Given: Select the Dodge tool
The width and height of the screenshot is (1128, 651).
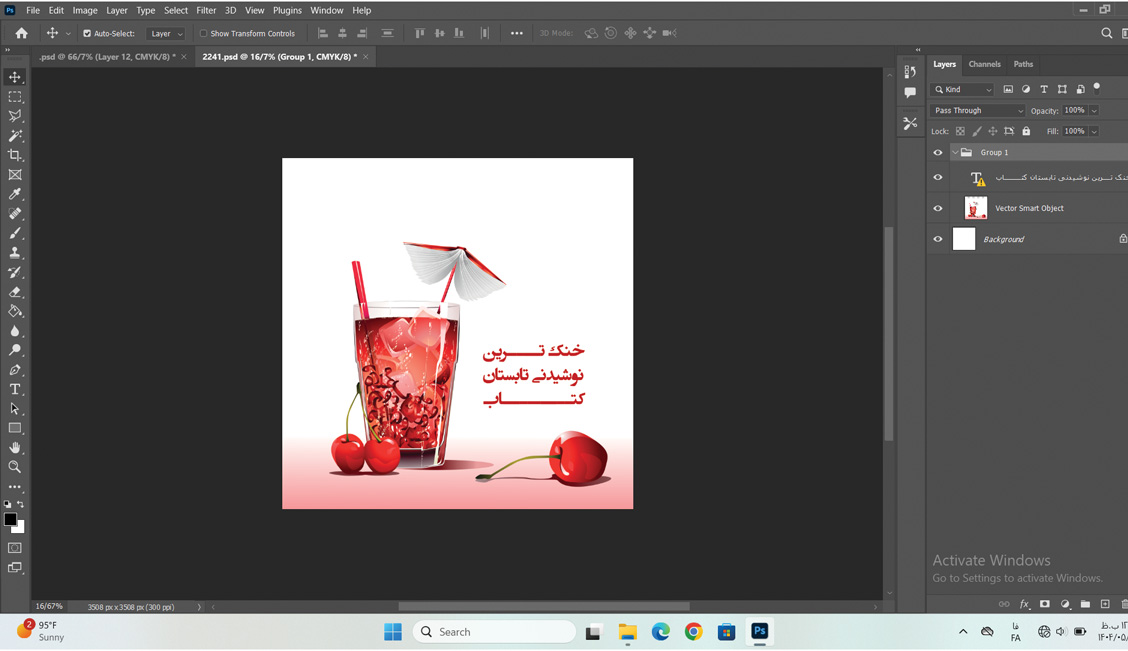Looking at the screenshot, I should pos(14,350).
